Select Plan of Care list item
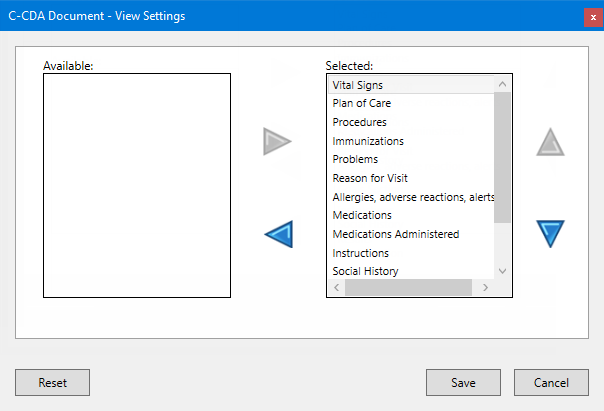The image size is (604, 411). point(362,103)
